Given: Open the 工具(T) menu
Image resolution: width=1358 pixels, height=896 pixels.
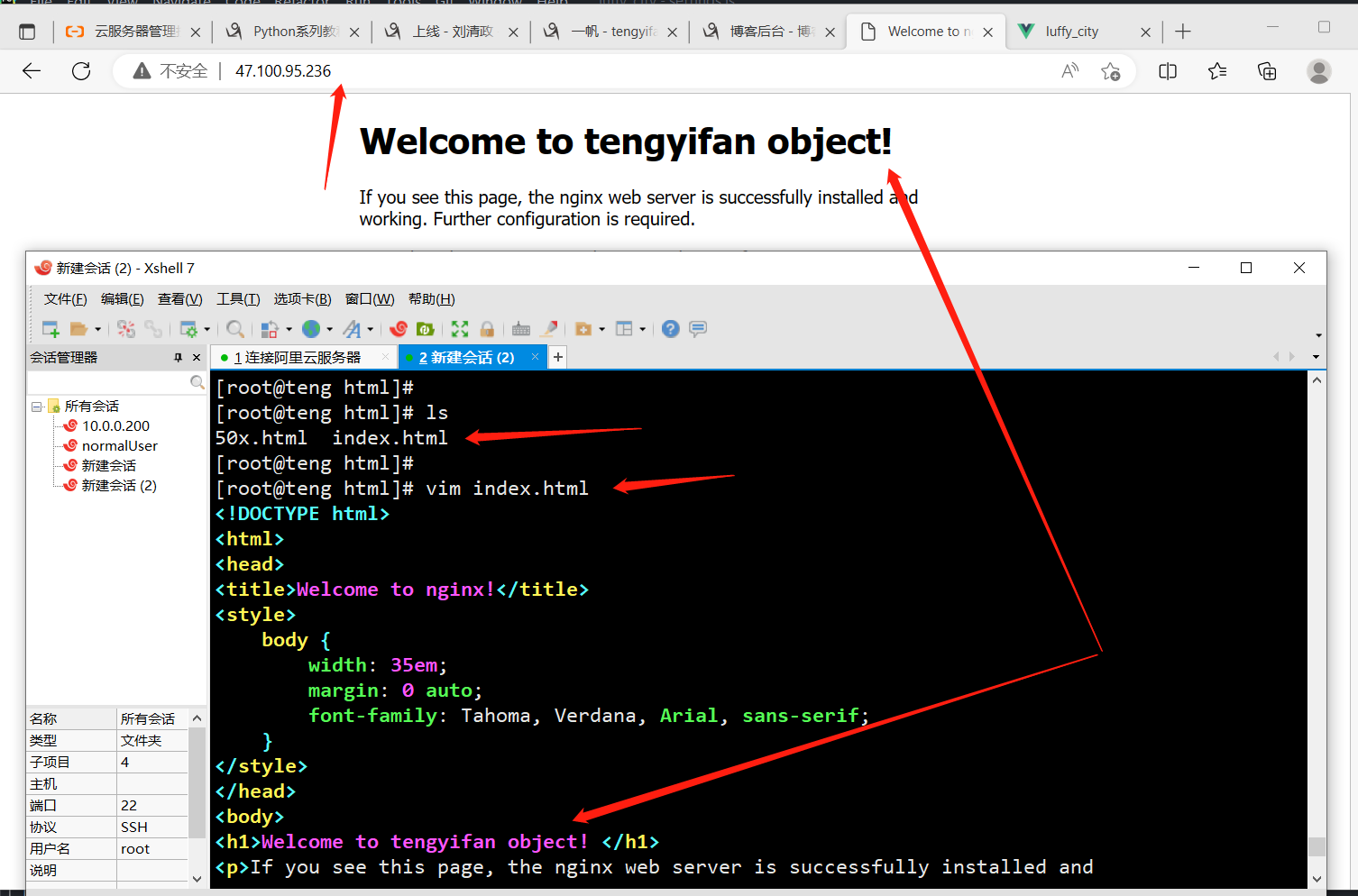Looking at the screenshot, I should (x=238, y=299).
